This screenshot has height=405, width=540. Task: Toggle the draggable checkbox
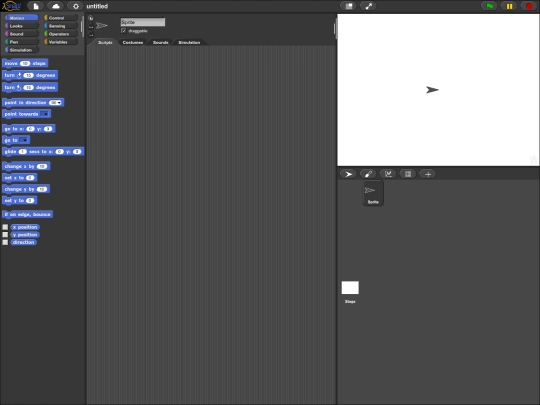pyautogui.click(x=123, y=31)
